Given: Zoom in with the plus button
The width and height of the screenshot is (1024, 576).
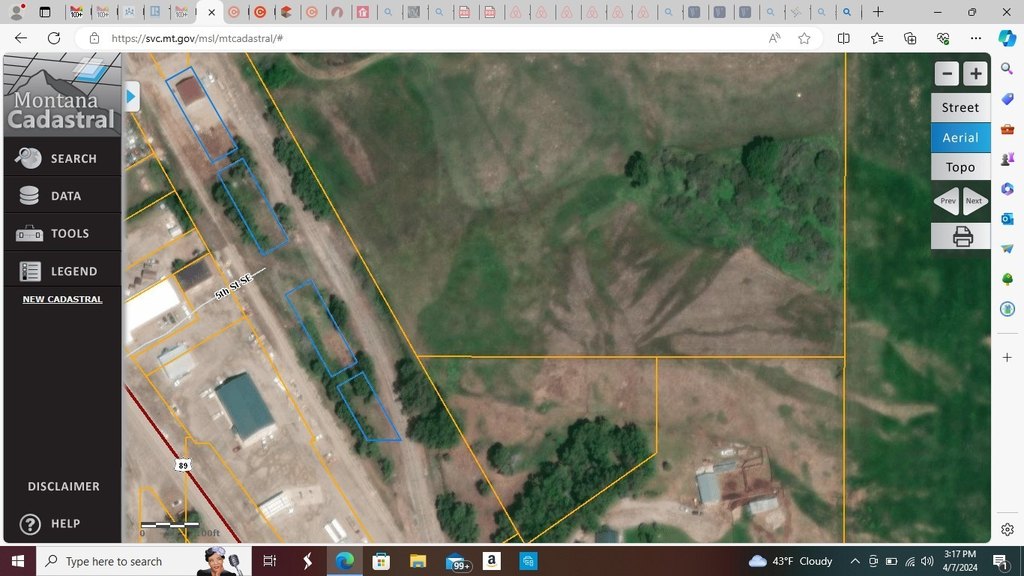Looking at the screenshot, I should (x=975, y=74).
